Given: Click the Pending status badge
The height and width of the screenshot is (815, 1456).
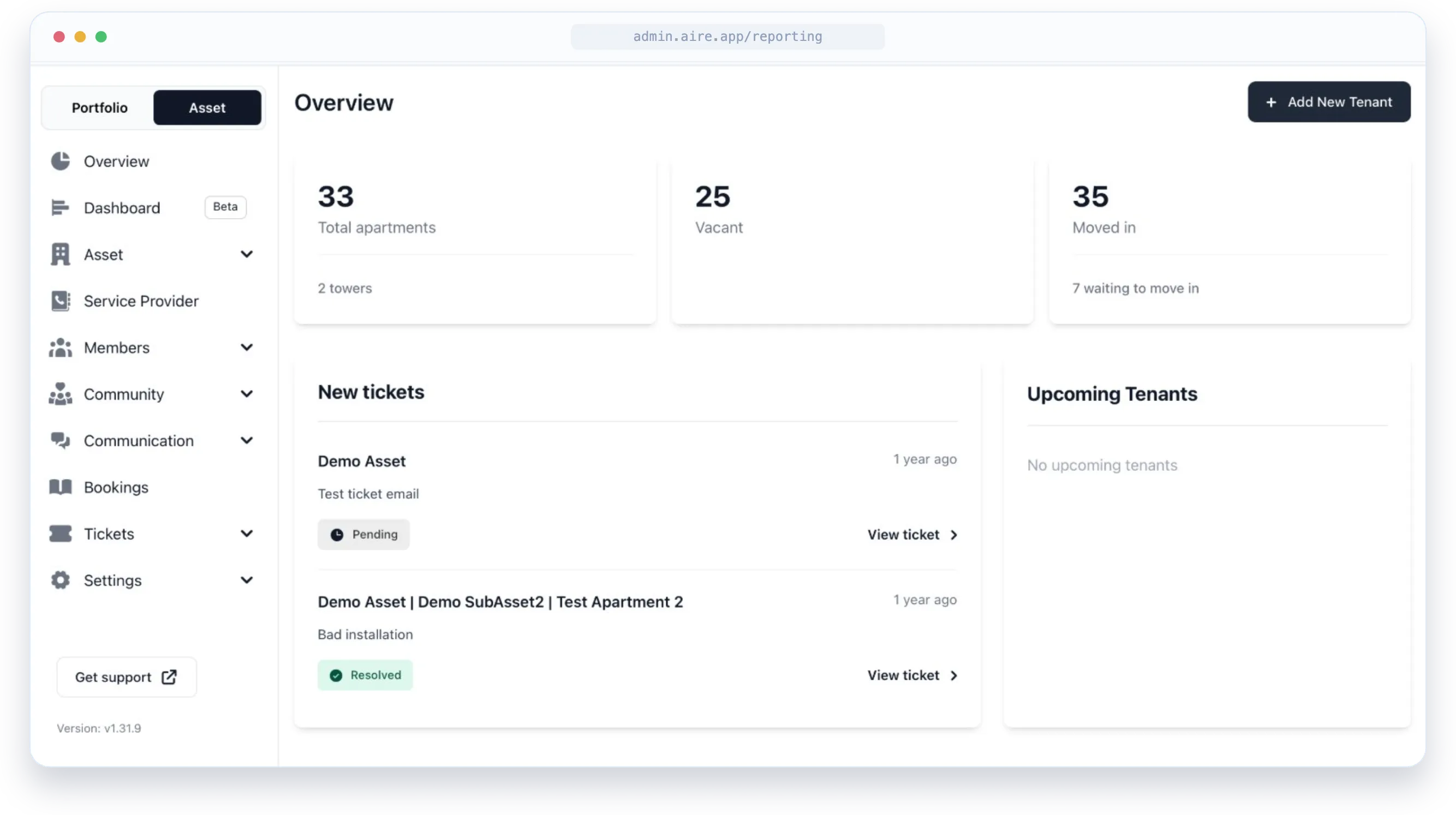Looking at the screenshot, I should click(363, 535).
